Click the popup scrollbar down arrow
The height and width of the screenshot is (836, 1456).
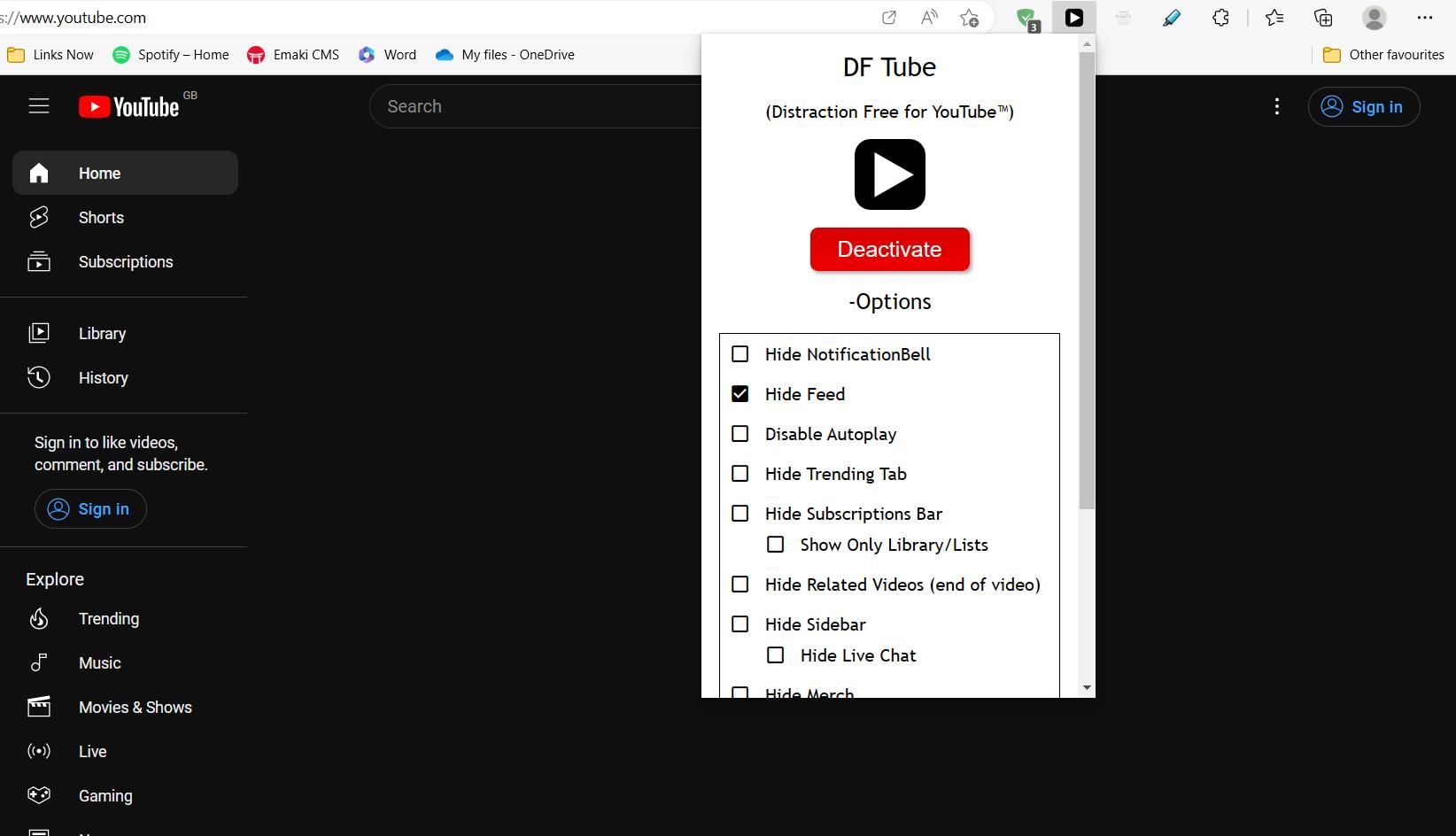(x=1087, y=688)
